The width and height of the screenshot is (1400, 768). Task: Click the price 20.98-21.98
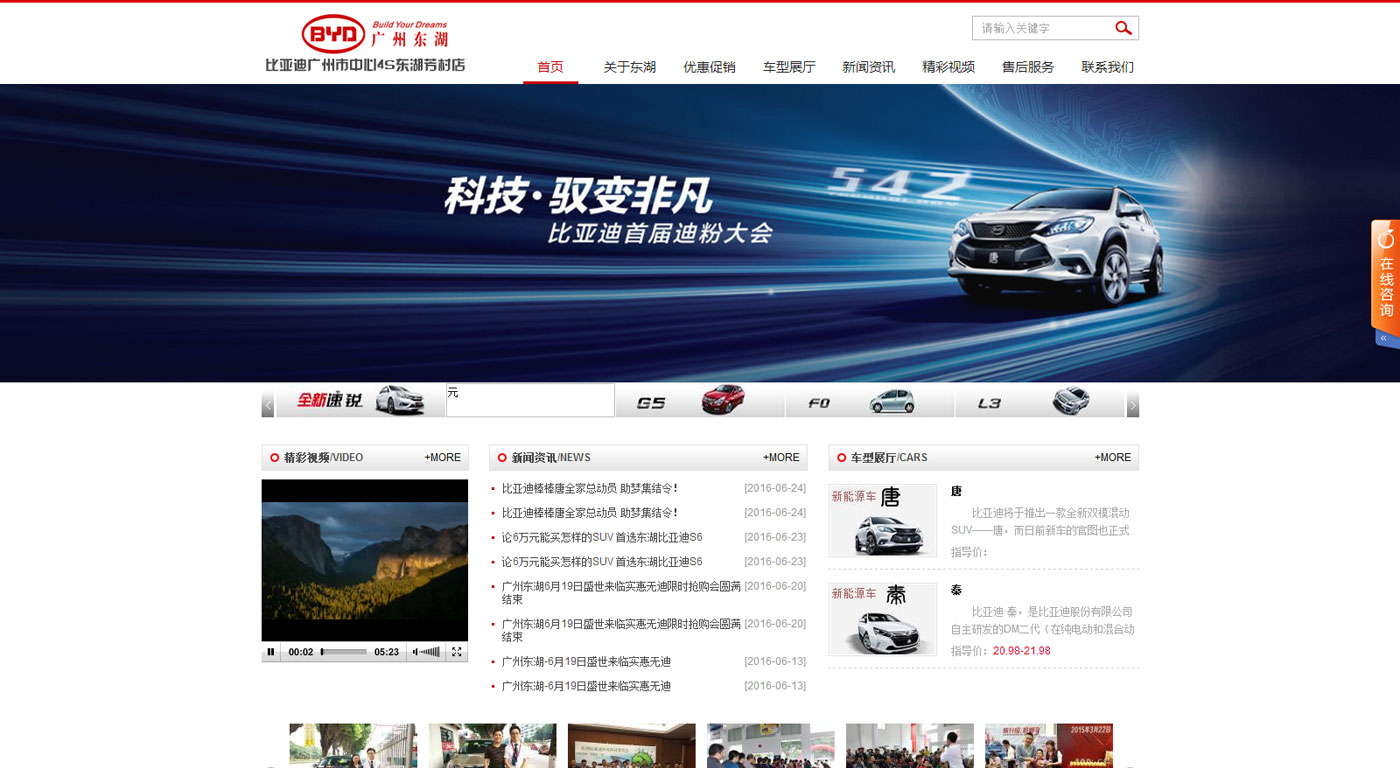pyautogui.click(x=1022, y=651)
